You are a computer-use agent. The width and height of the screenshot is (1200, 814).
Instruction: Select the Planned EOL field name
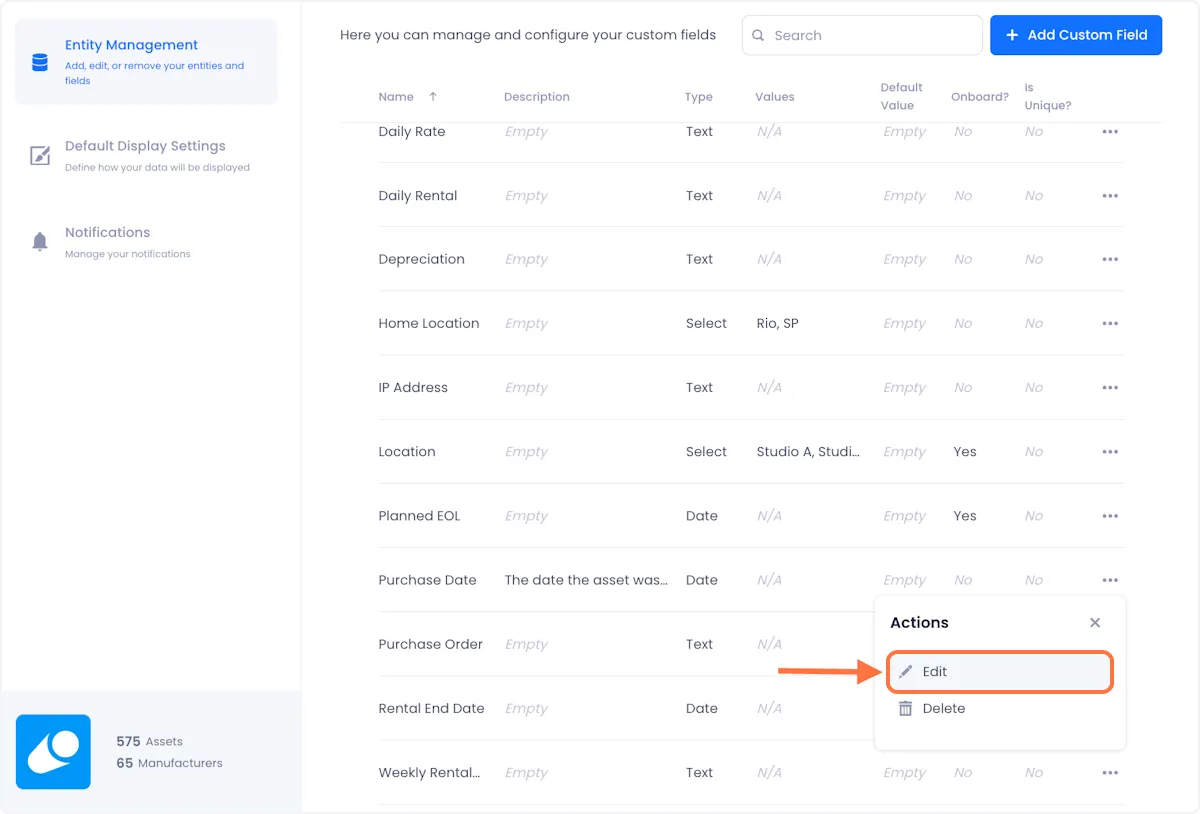(419, 516)
